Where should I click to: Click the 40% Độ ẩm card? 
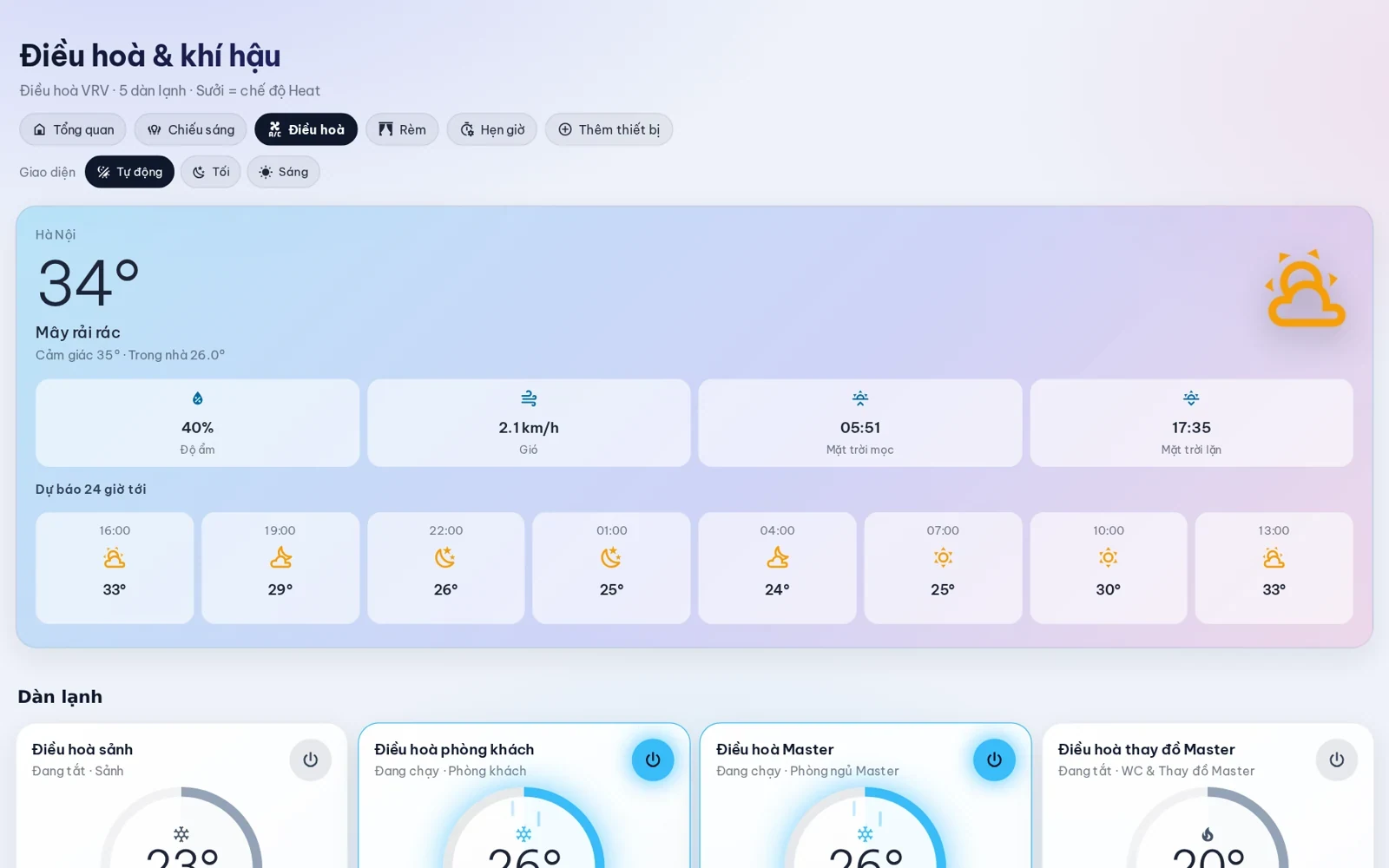coord(197,423)
